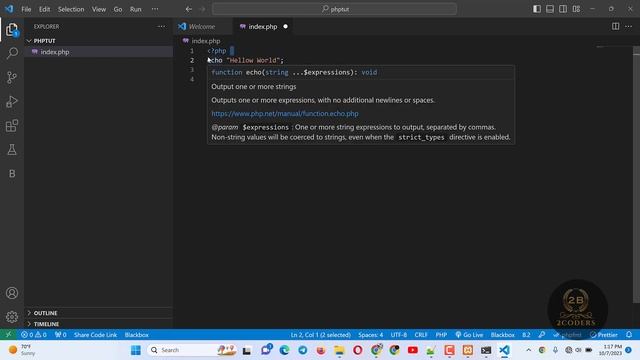The height and width of the screenshot is (360, 640).
Task: Click the ports forwarded indicator showing 0
Action: 60,335
